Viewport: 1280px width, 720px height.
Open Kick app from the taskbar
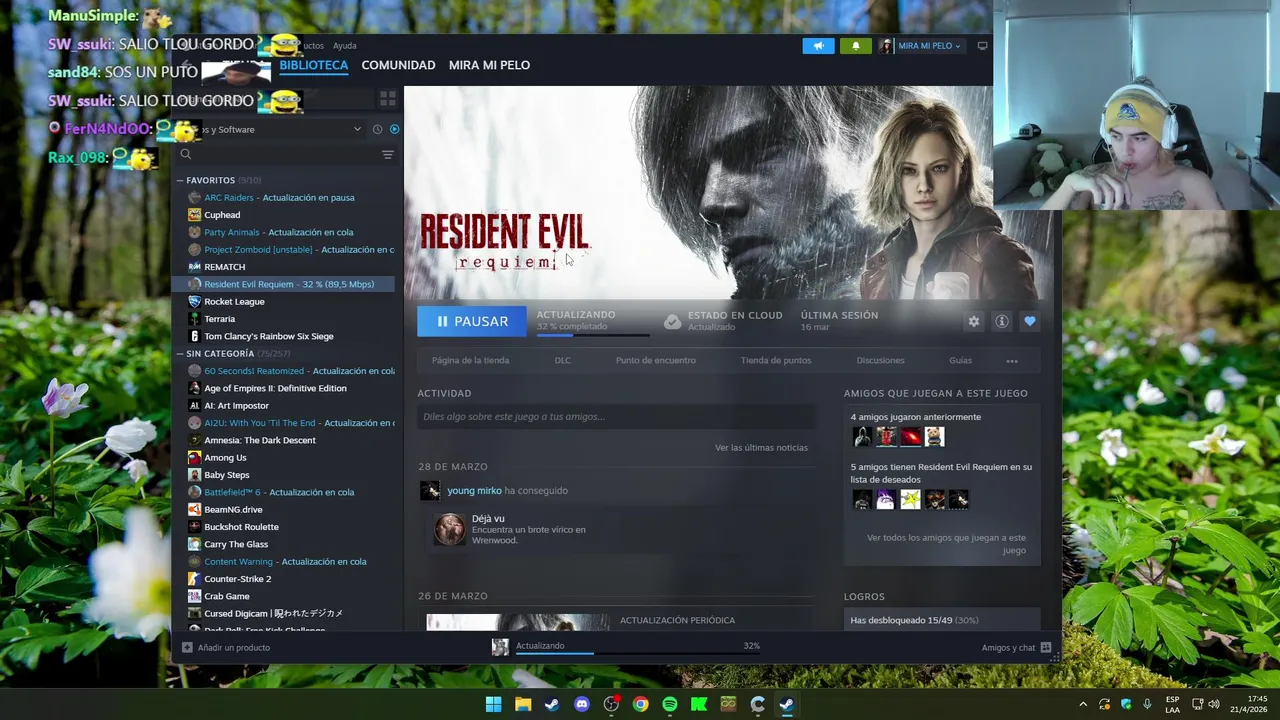tap(699, 704)
